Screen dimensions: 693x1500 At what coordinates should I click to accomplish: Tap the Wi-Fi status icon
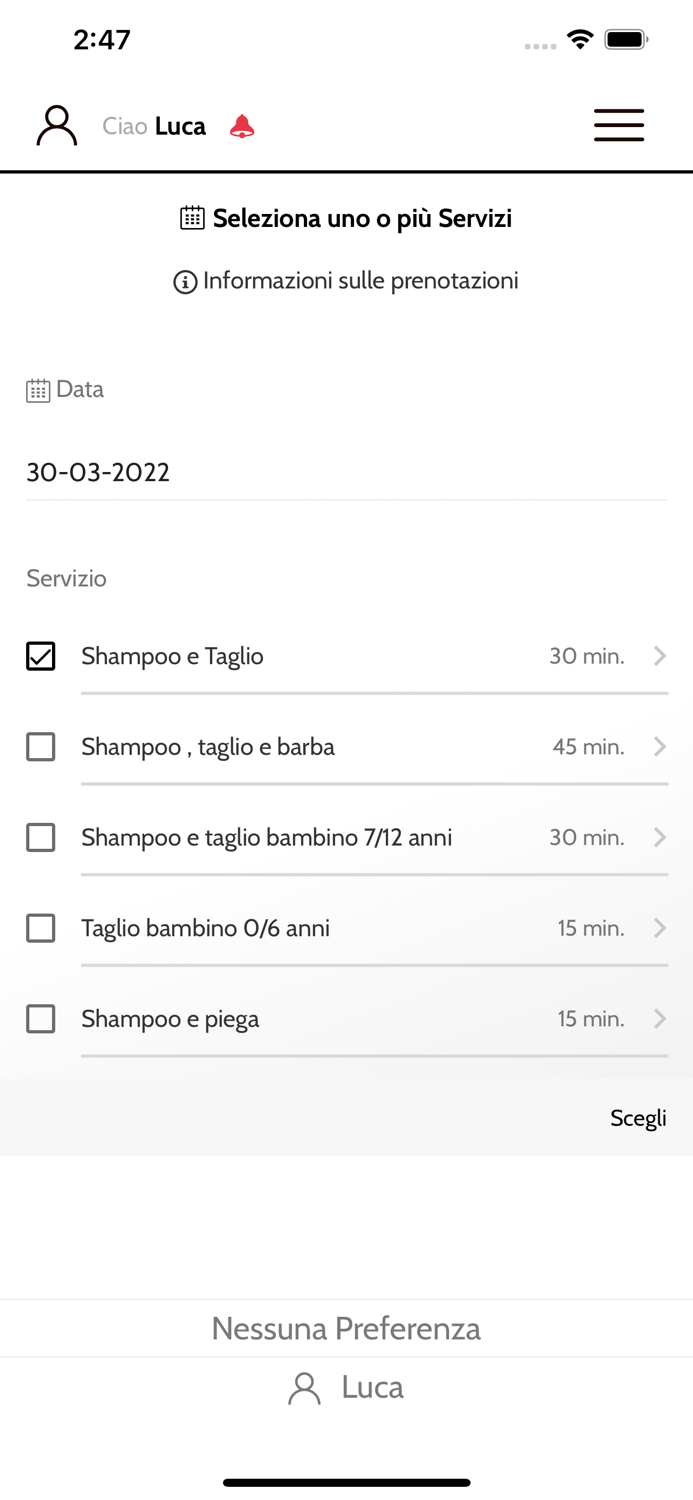tap(579, 40)
